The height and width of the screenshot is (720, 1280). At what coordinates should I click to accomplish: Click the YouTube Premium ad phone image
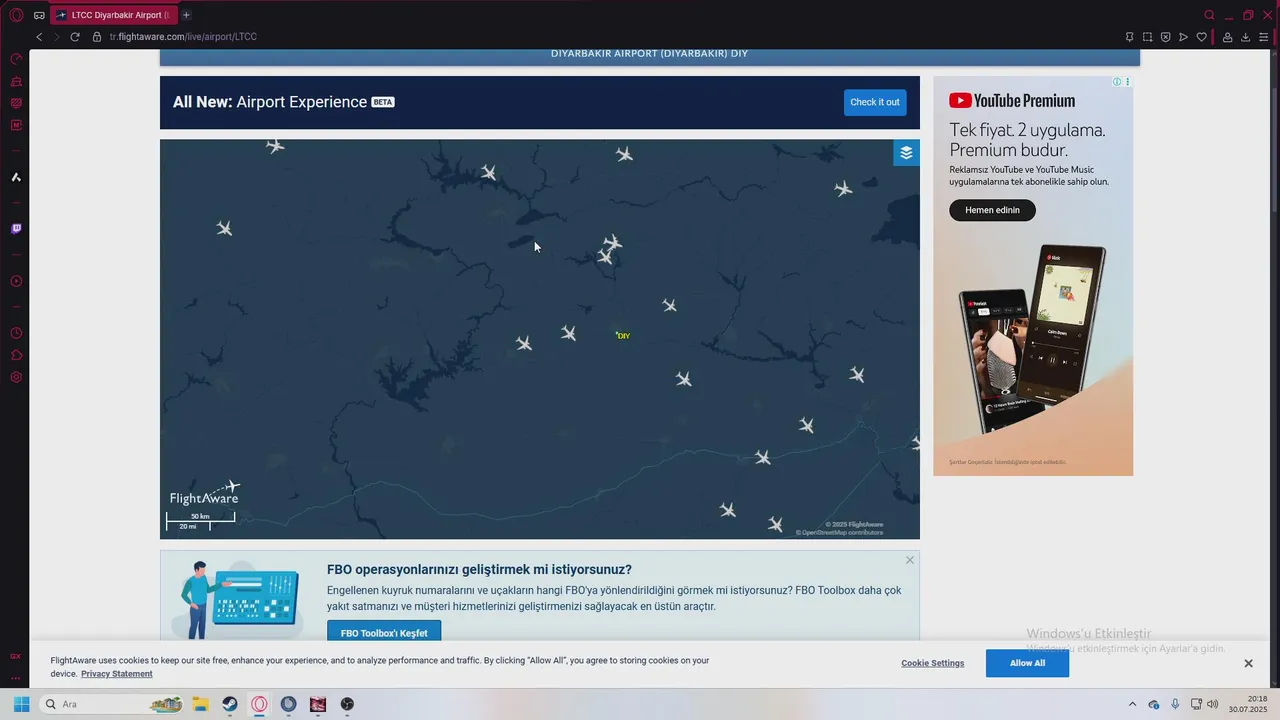click(1033, 340)
